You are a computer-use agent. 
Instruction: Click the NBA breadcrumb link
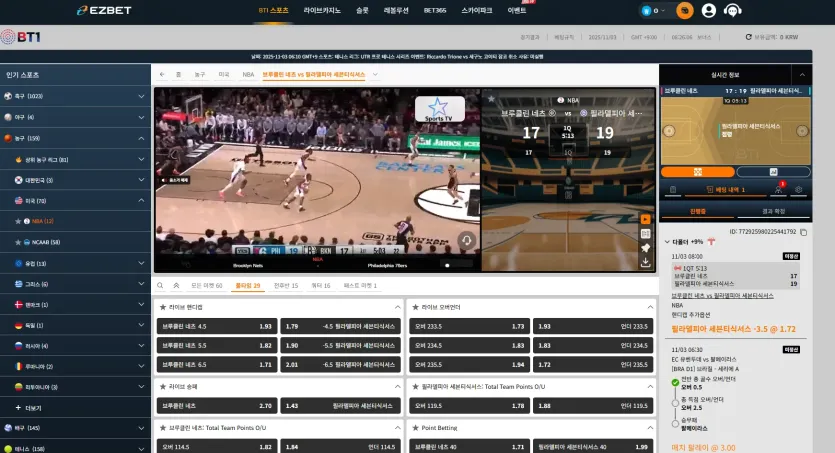[x=248, y=75]
